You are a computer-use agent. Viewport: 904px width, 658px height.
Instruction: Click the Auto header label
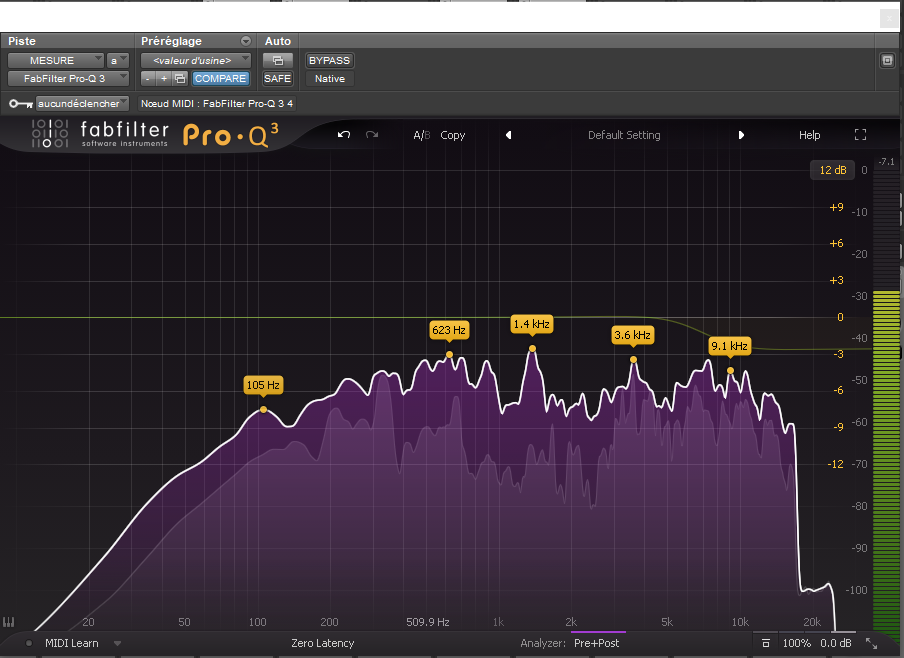pos(278,41)
